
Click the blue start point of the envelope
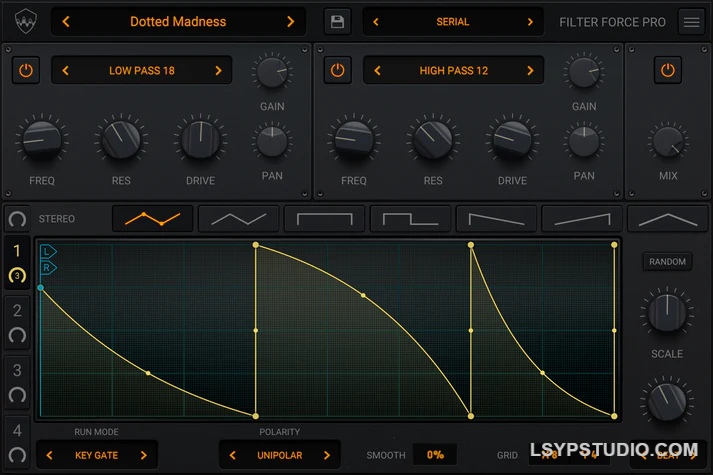[40, 288]
